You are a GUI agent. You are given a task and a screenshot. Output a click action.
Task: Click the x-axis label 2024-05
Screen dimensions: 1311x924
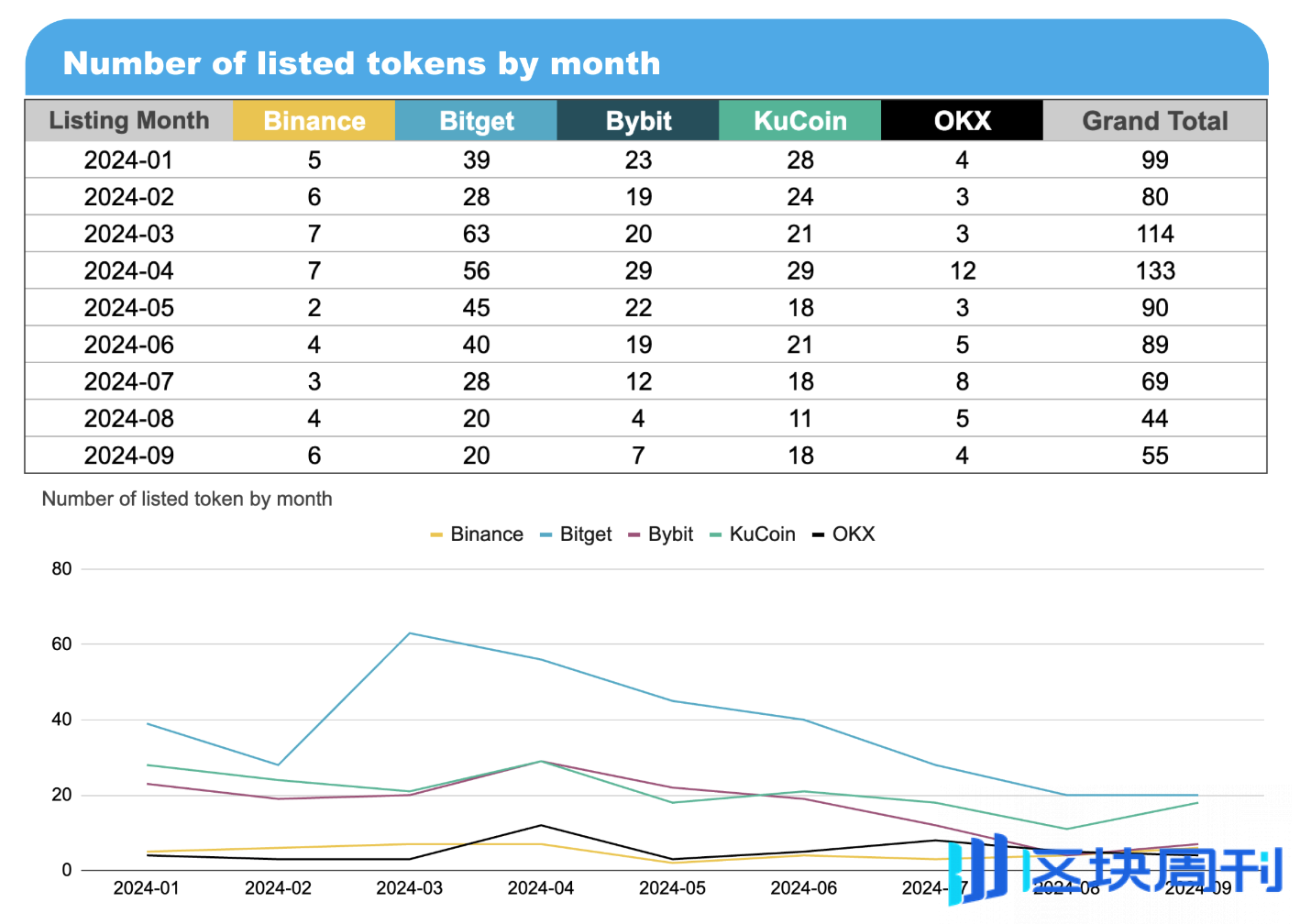point(672,888)
